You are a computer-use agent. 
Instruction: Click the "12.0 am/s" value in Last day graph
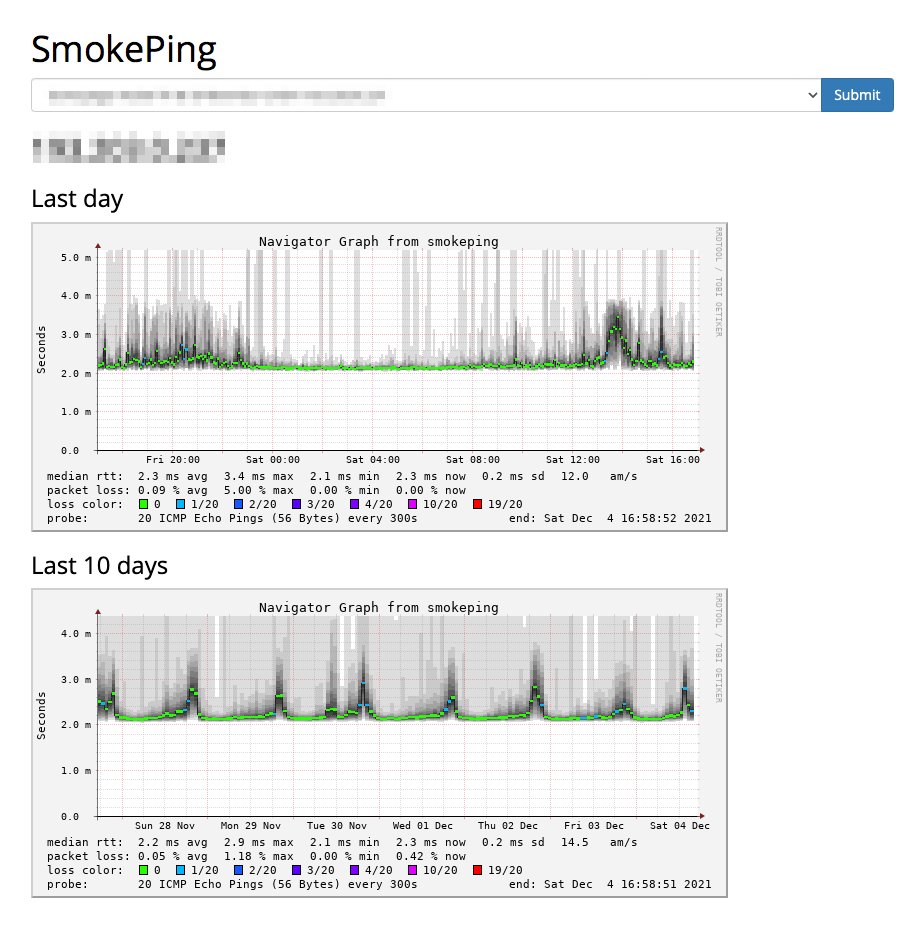click(599, 476)
